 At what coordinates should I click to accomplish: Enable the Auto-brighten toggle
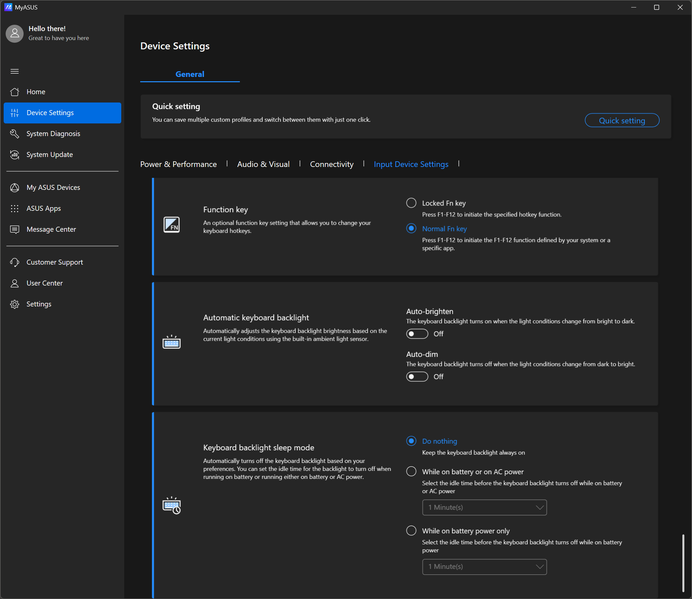pos(417,334)
